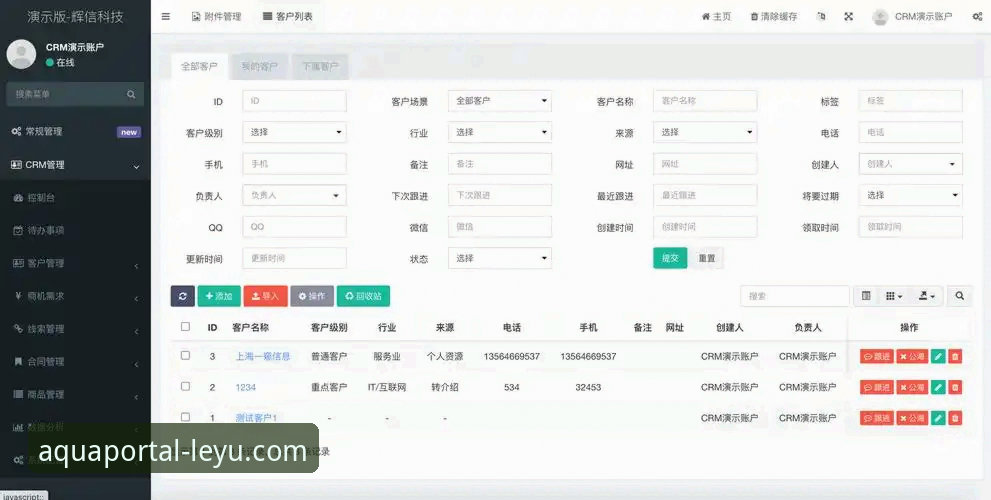The height and width of the screenshot is (500, 991).
Task: Toggle the table card view icon
Action: coord(866,296)
